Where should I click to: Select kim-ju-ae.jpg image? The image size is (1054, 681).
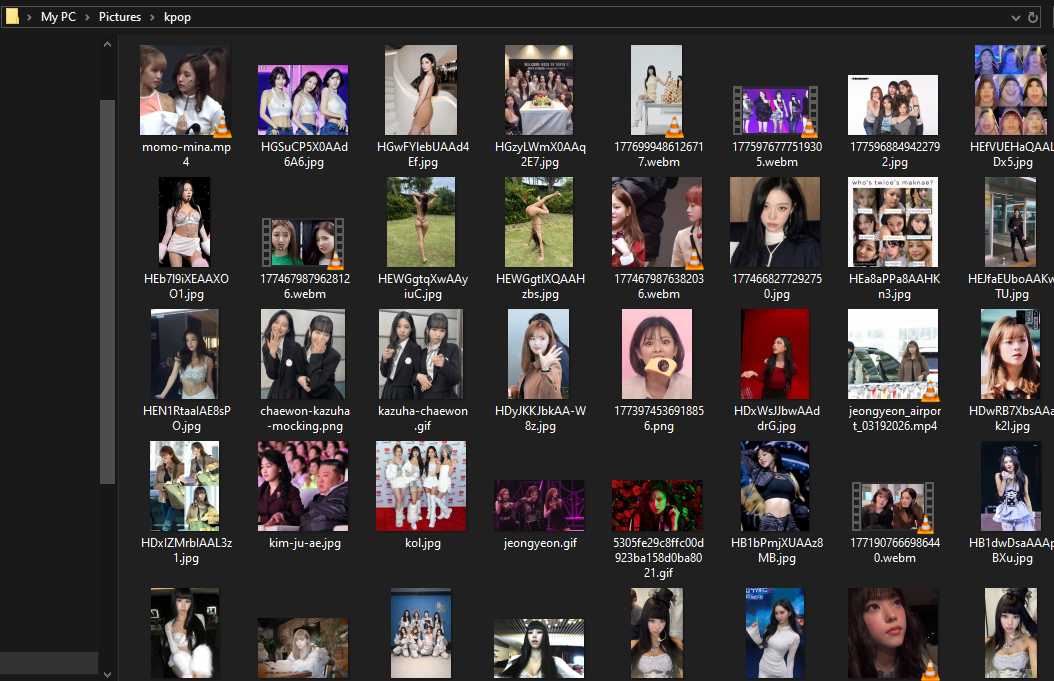point(303,486)
